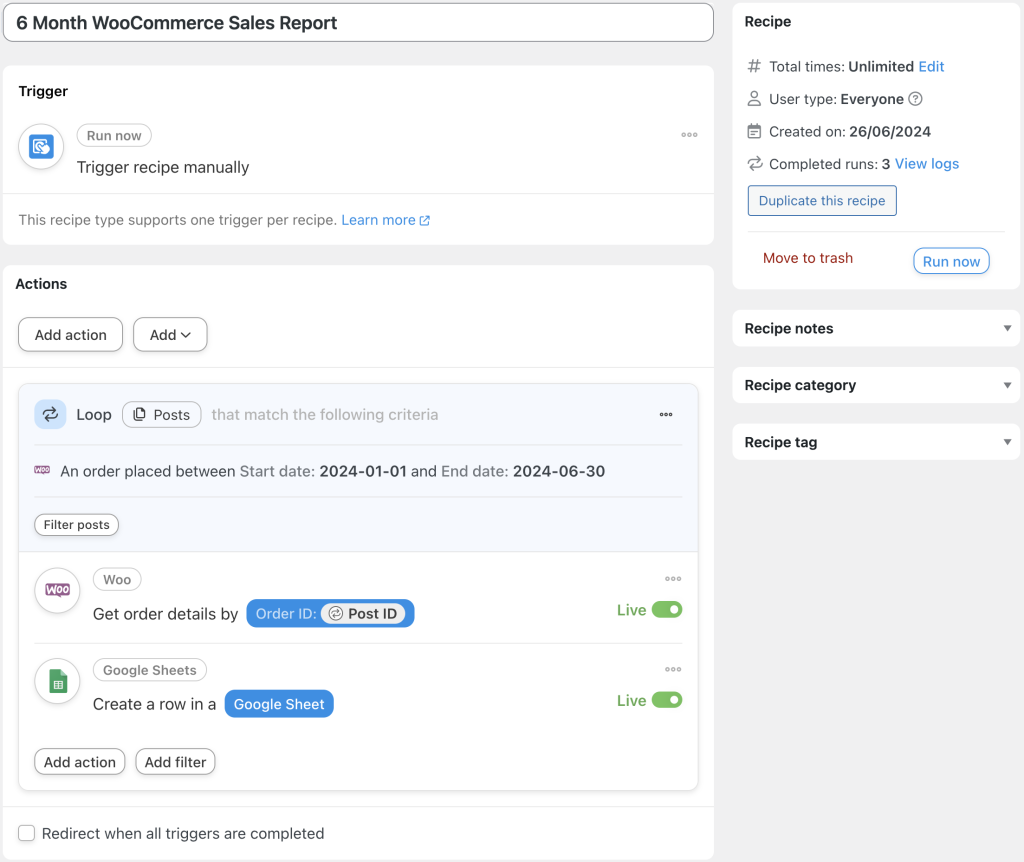Image resolution: width=1024 pixels, height=862 pixels.
Task: Check Redirect when all triggers are completed
Action: [26, 833]
